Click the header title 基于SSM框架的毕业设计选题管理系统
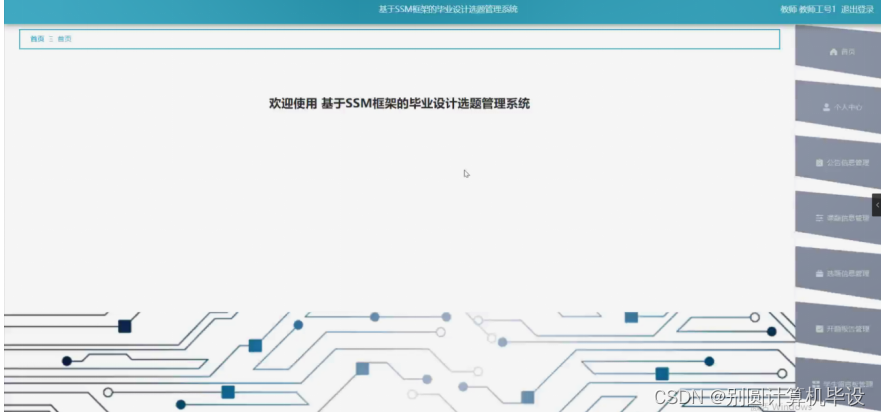 (448, 9)
